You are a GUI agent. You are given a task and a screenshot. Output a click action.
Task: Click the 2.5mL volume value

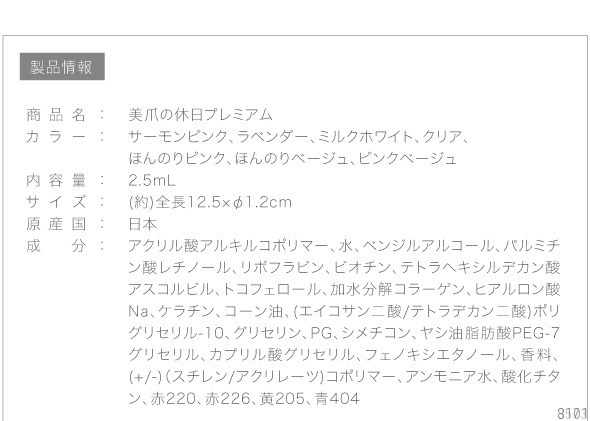tap(152, 181)
